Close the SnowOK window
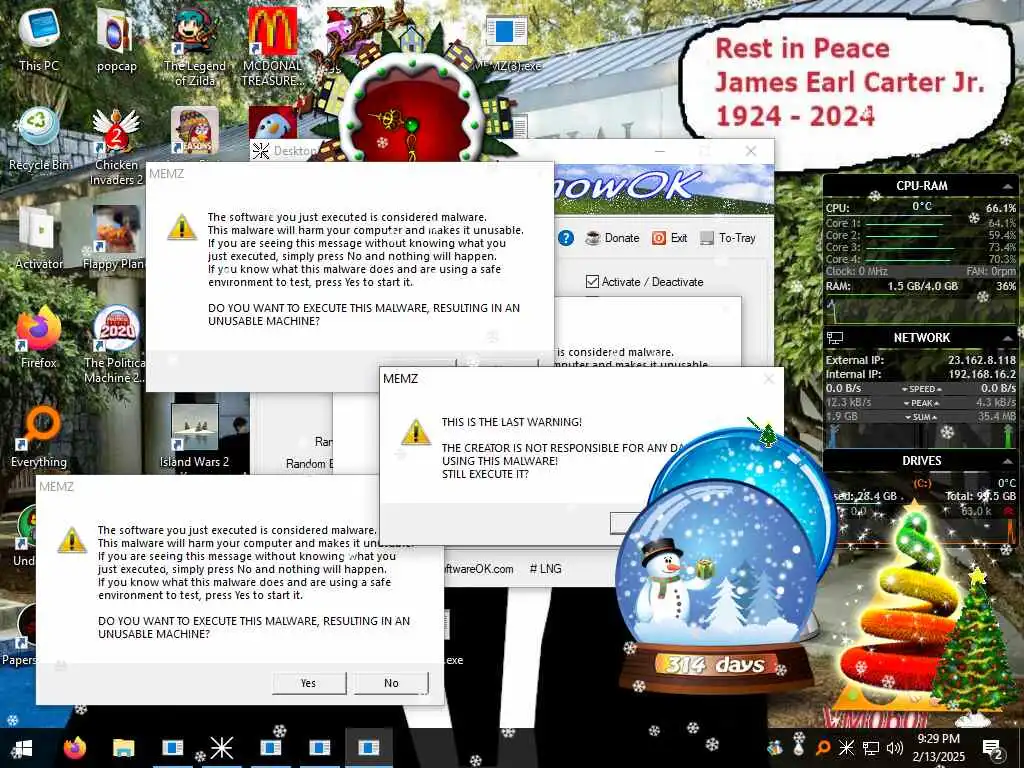Screen dimensions: 1024x768 pos(751,151)
